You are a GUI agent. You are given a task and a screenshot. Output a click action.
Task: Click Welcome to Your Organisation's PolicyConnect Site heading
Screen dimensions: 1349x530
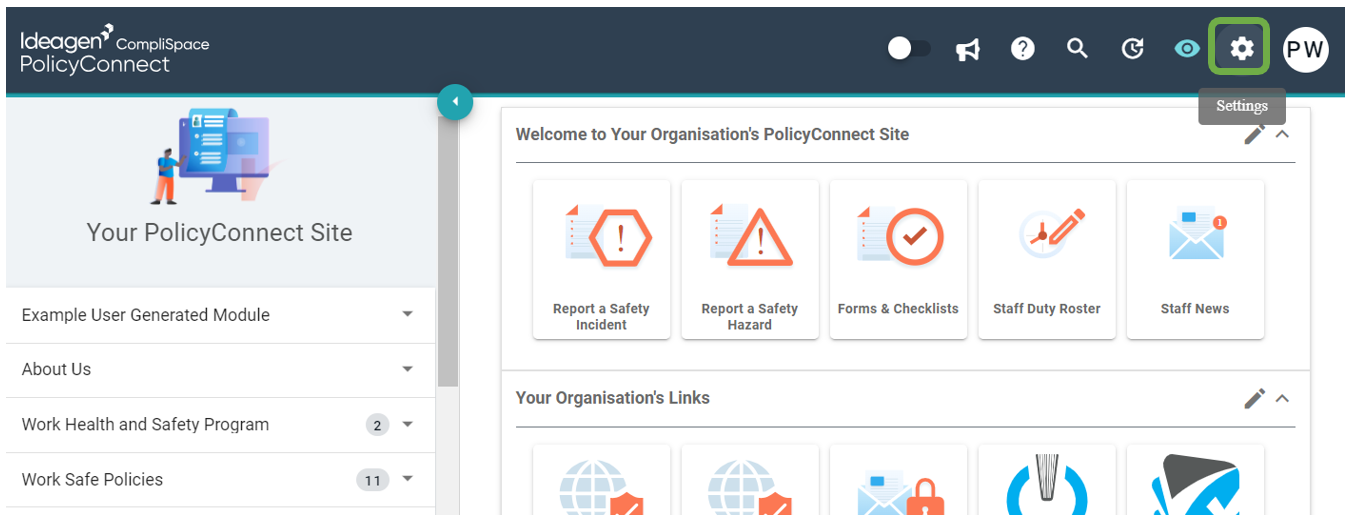[712, 134]
